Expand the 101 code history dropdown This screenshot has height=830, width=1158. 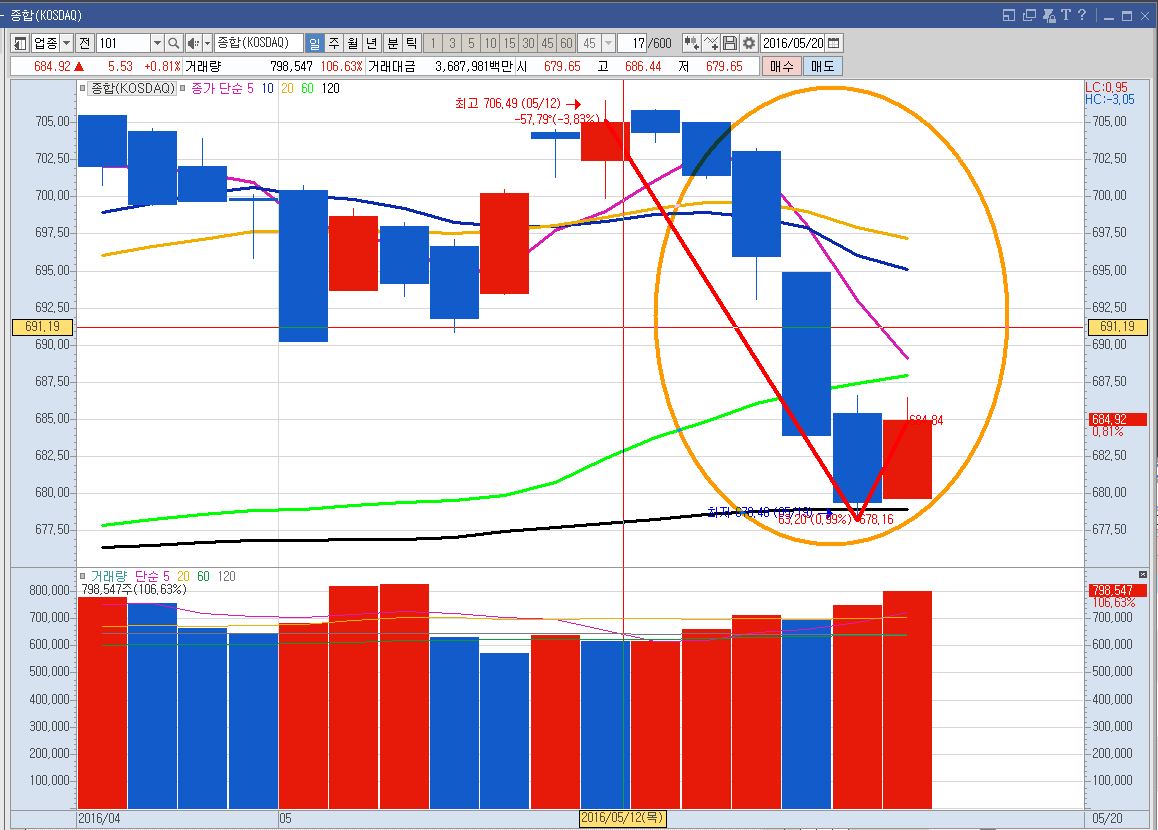157,43
